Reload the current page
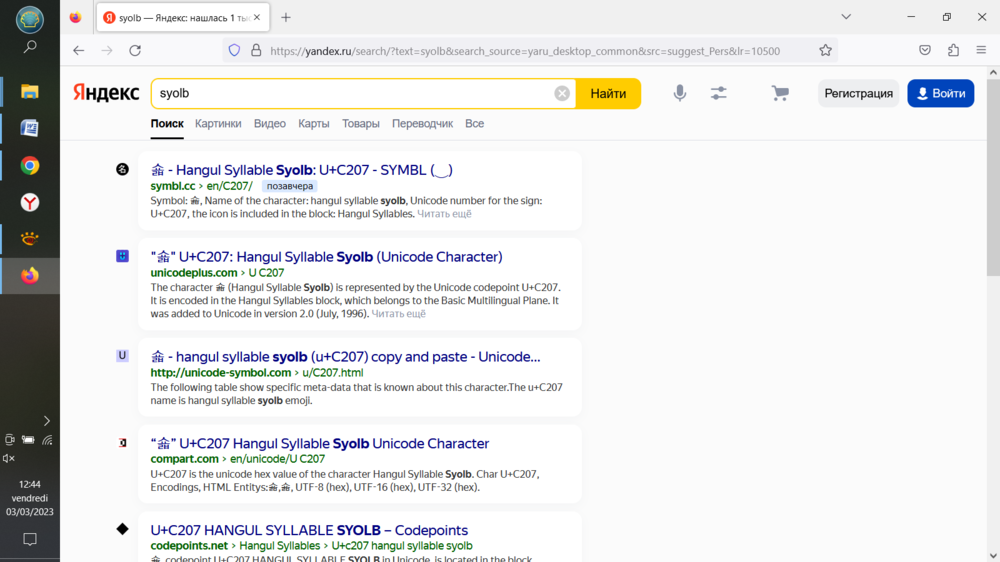The image size is (1000, 562). 135,50
